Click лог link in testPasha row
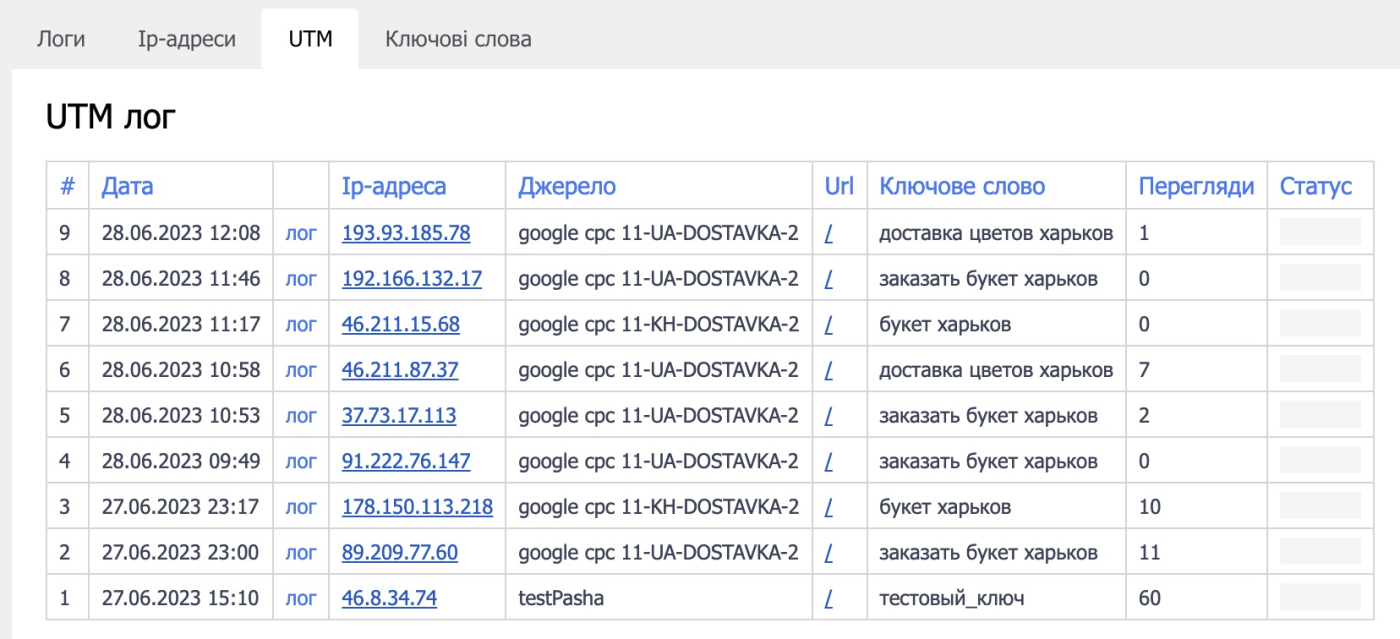The height and width of the screenshot is (639, 1400). click(301, 599)
